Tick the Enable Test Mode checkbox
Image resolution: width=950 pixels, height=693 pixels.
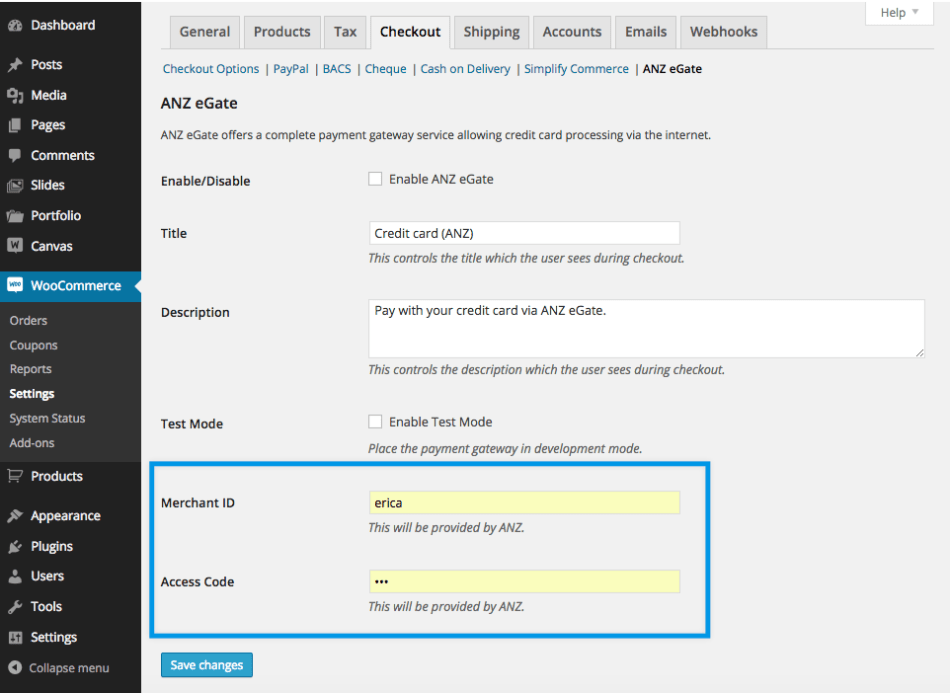[x=375, y=422]
